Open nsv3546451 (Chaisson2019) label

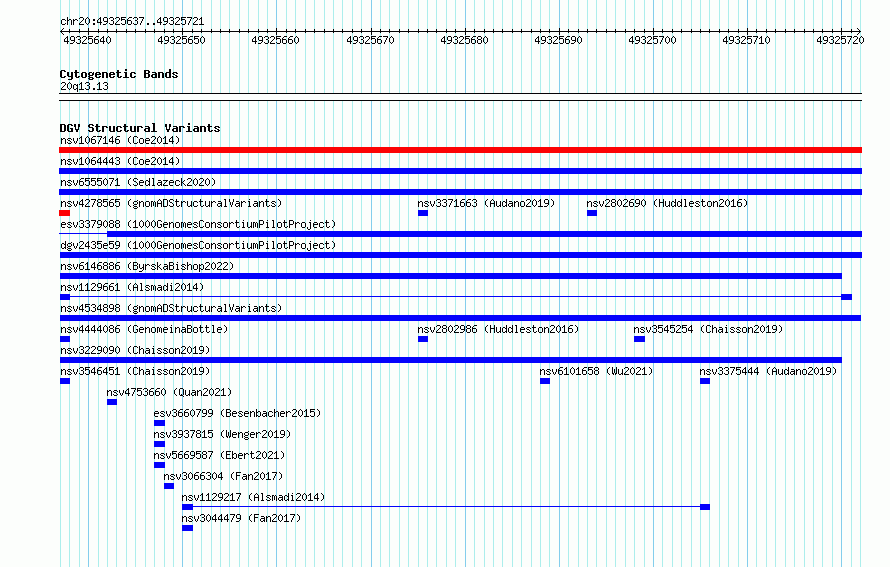[135, 371]
